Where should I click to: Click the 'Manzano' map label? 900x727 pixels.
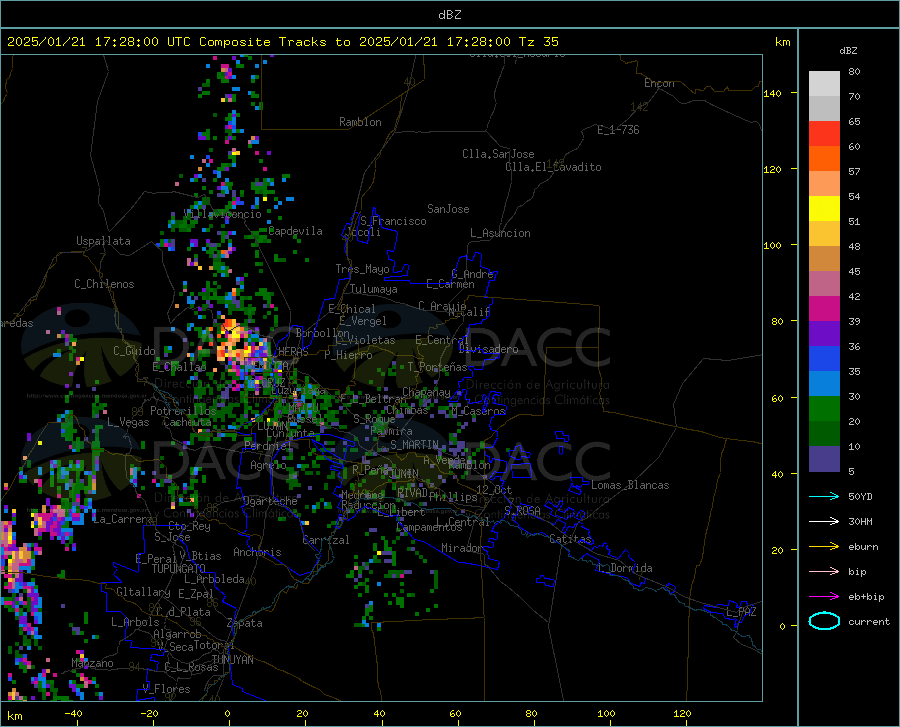(x=92, y=663)
